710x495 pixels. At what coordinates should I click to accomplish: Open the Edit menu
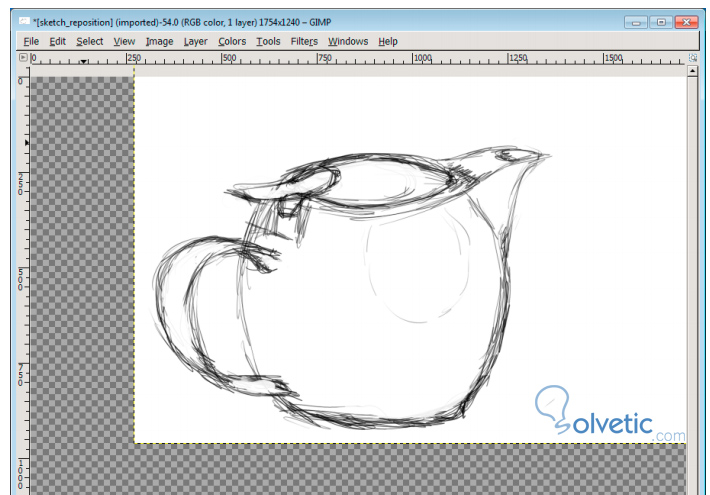[x=58, y=41]
